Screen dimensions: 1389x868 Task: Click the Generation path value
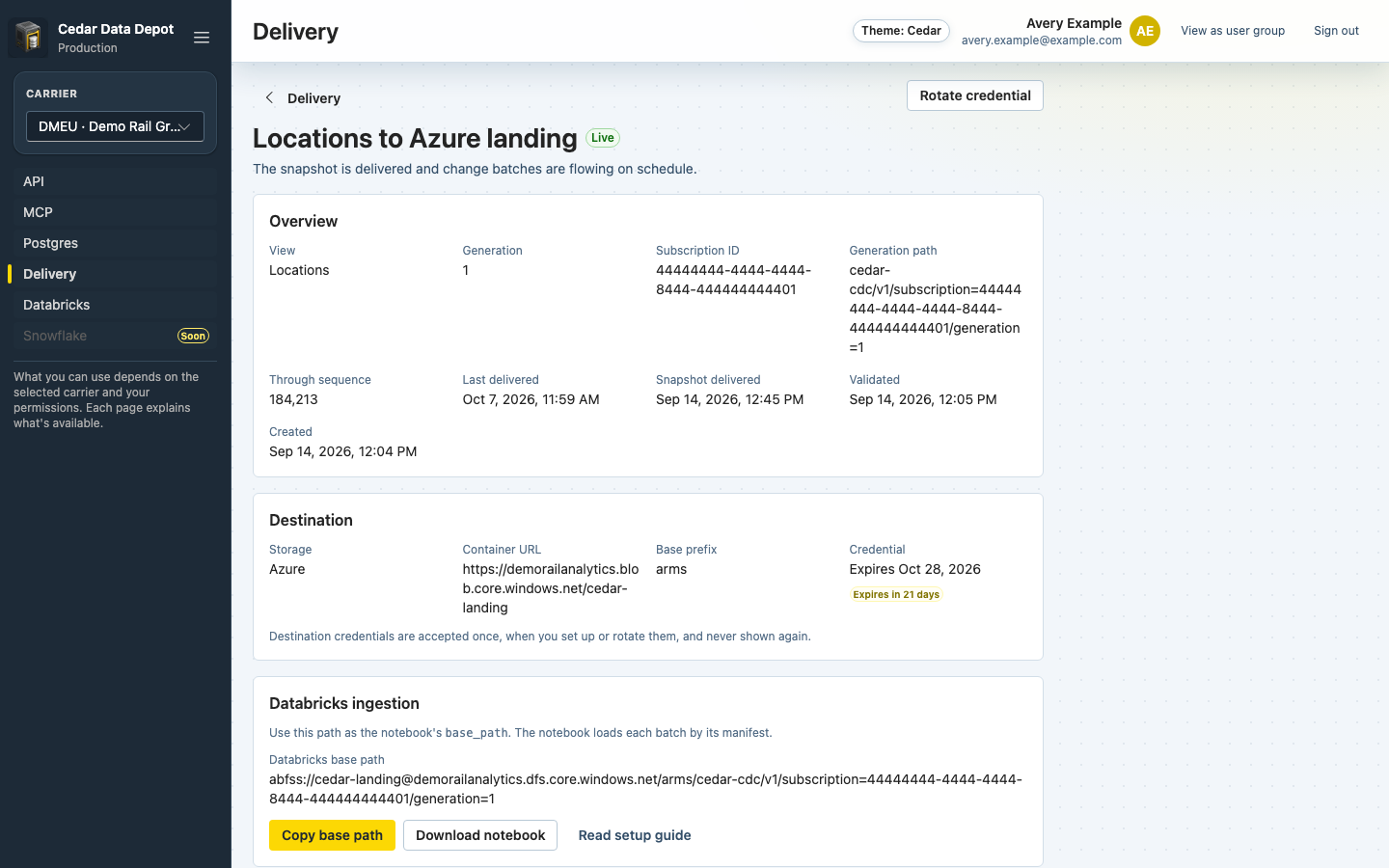click(x=936, y=309)
